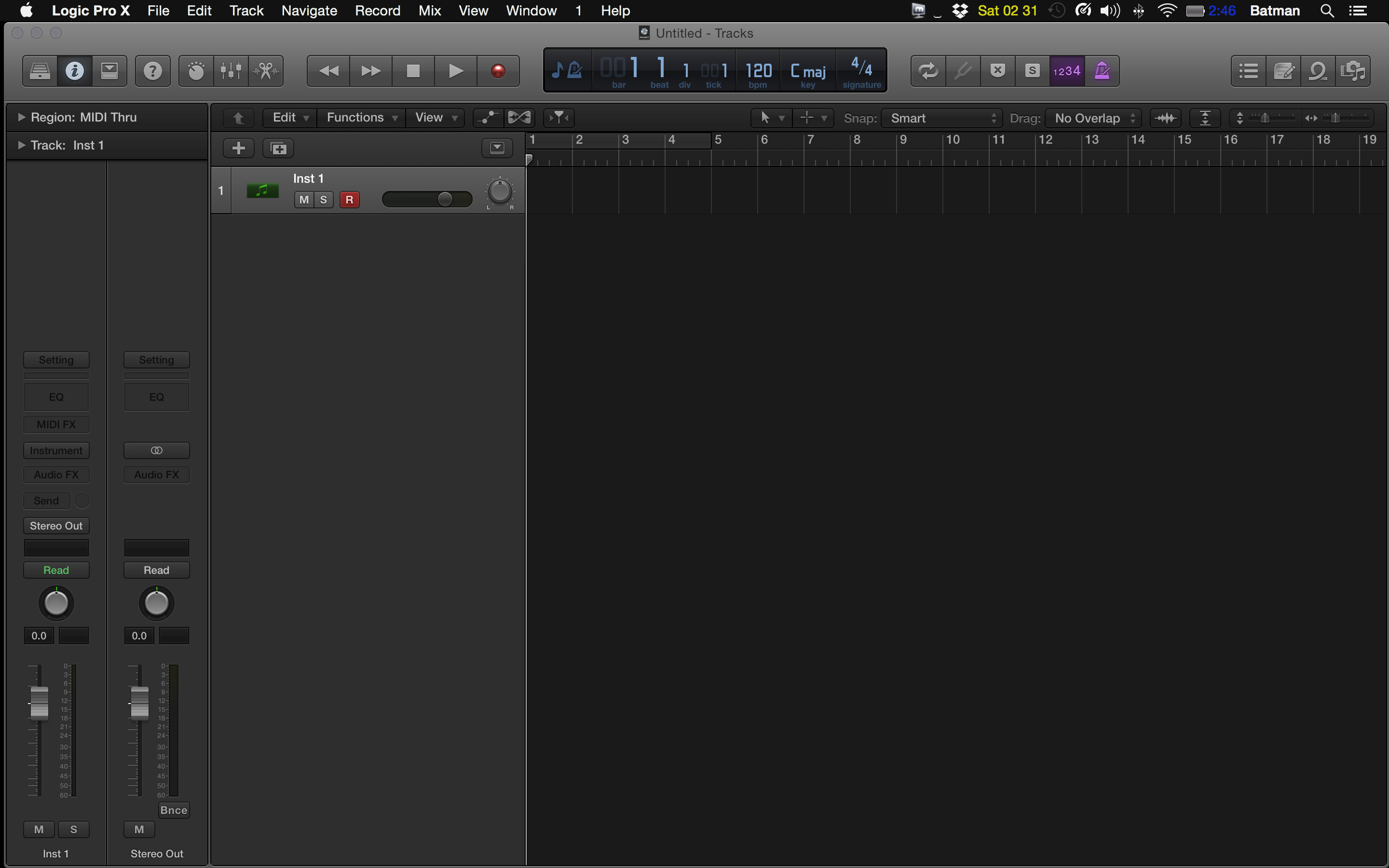Click the Instrument slot on Inst 1 strip
This screenshot has width=1389, height=868.
[56, 451]
